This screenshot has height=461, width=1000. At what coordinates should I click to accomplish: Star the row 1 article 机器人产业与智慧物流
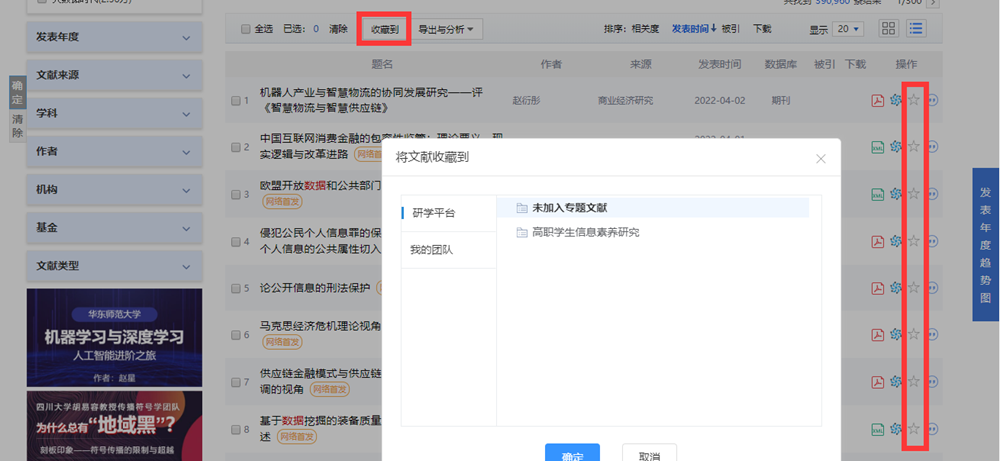(913, 100)
